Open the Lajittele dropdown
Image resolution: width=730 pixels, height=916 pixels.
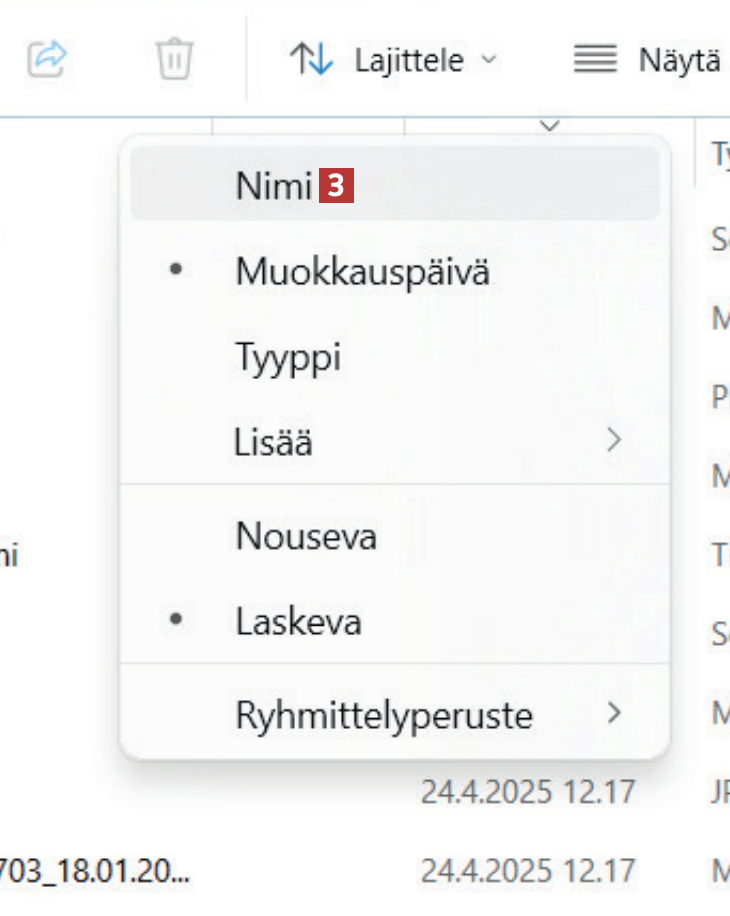394,60
